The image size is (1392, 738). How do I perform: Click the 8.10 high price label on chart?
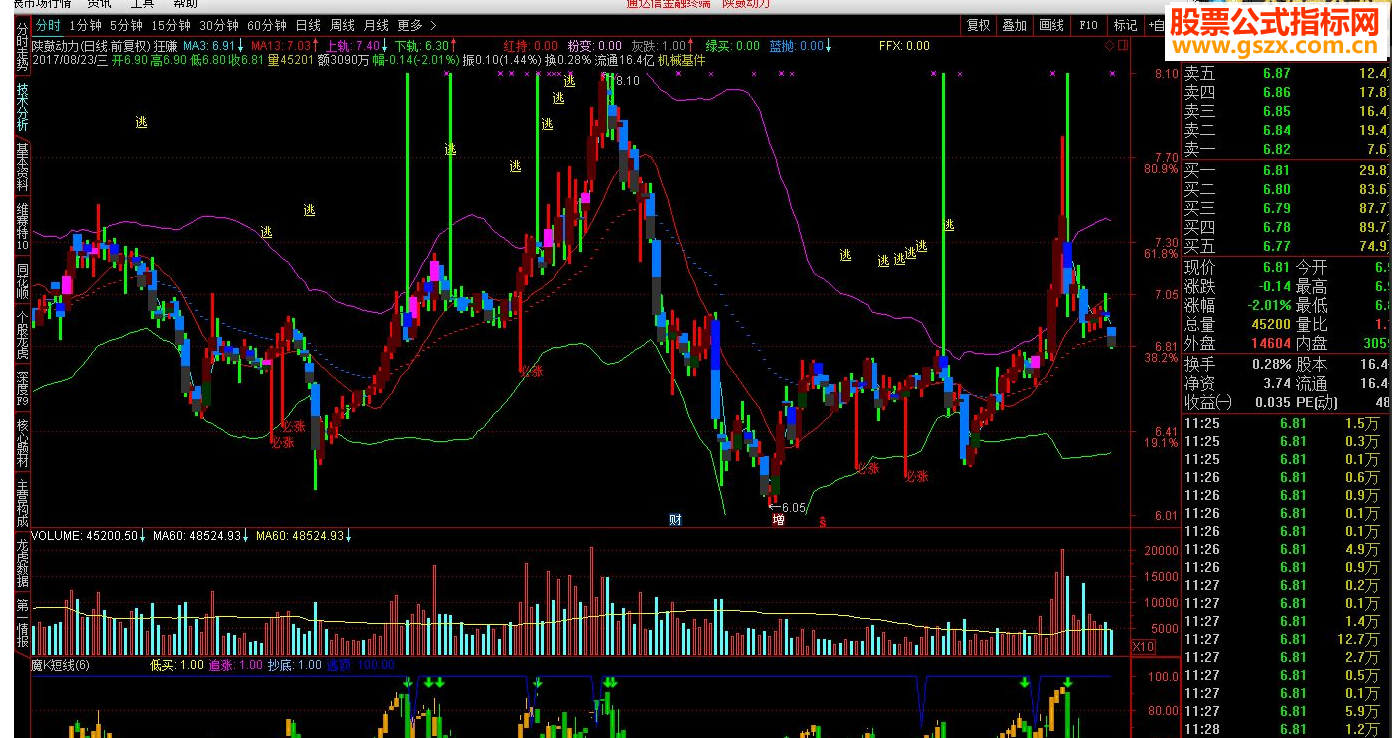[626, 81]
